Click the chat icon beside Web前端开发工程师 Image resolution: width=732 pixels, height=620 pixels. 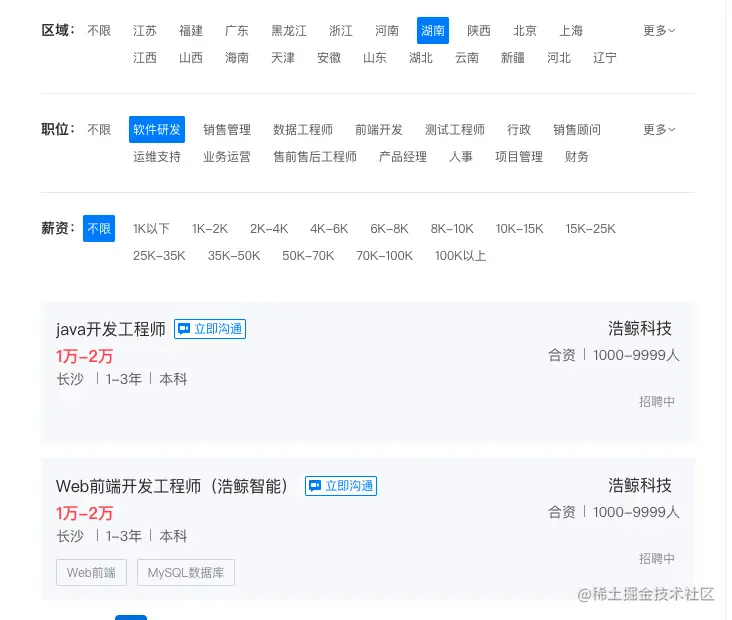coord(315,486)
